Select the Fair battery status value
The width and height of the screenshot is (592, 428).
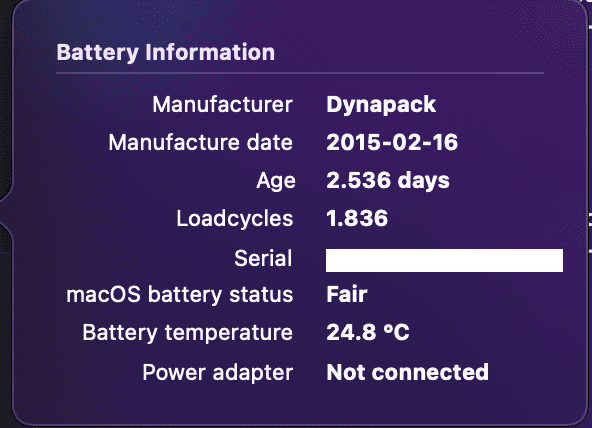point(347,294)
